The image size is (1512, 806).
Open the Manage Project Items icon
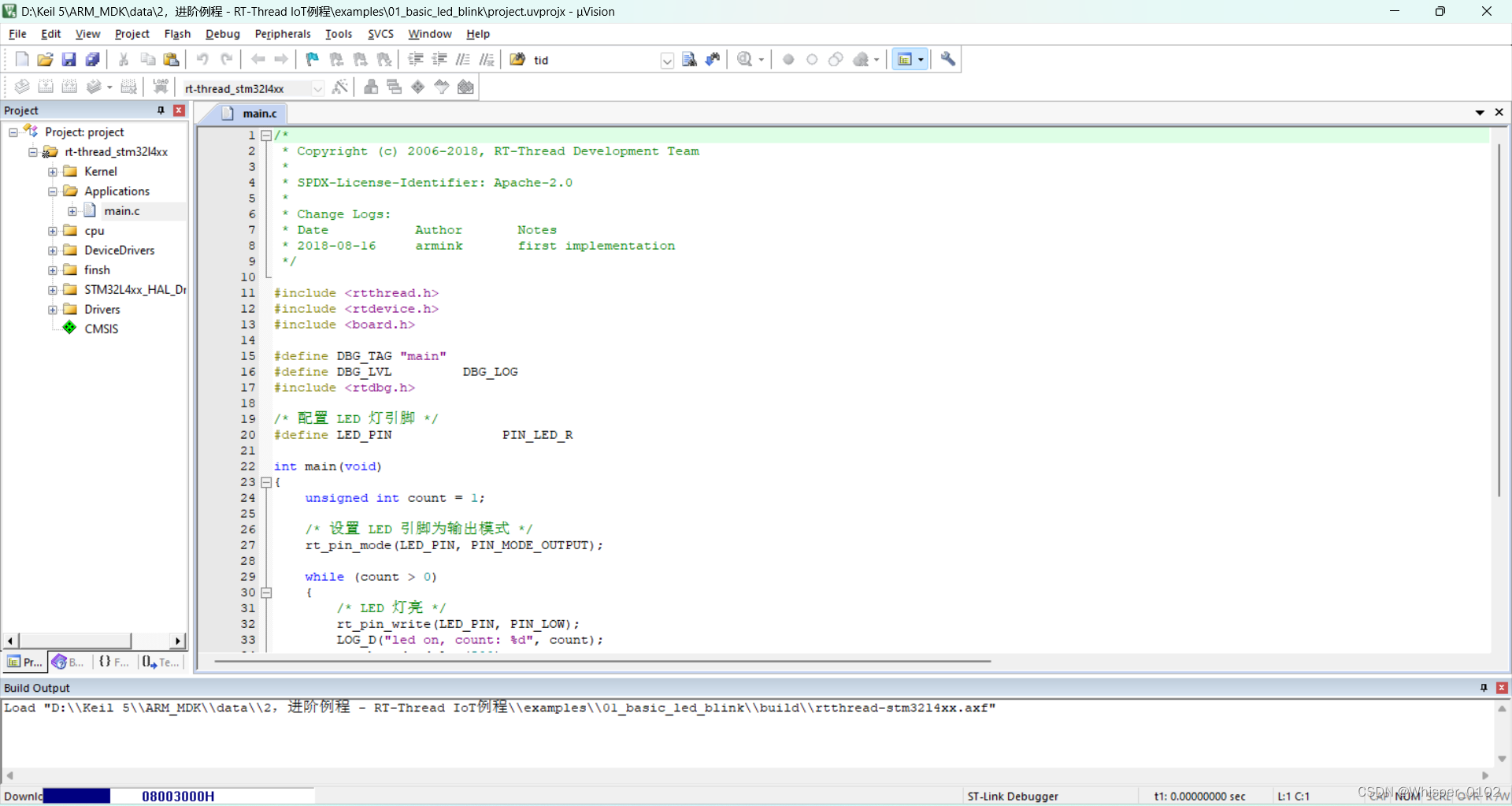pos(395,87)
